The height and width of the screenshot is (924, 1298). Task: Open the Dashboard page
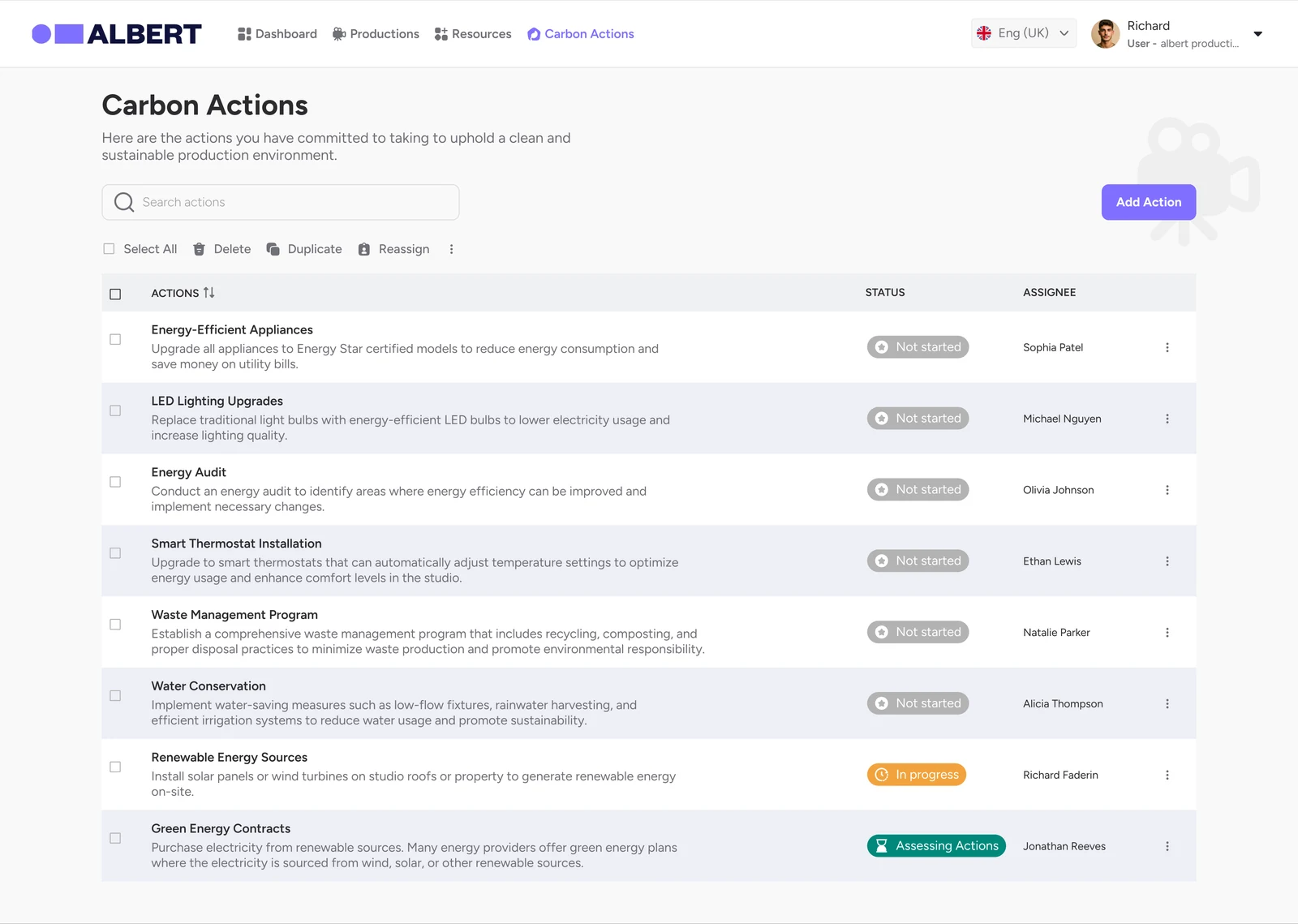[277, 34]
